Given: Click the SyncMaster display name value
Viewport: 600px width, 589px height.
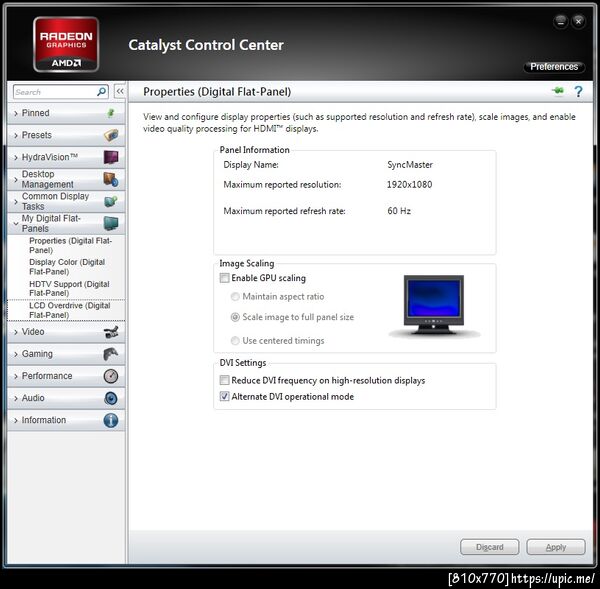Looking at the screenshot, I should [410, 165].
